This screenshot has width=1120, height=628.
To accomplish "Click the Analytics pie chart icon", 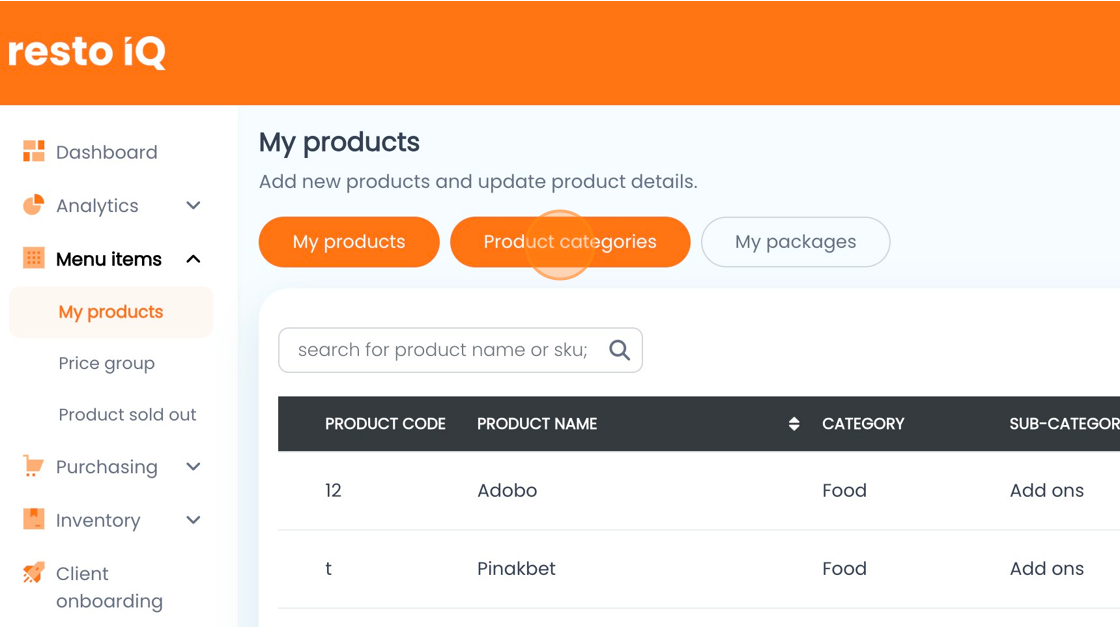I will 34,205.
